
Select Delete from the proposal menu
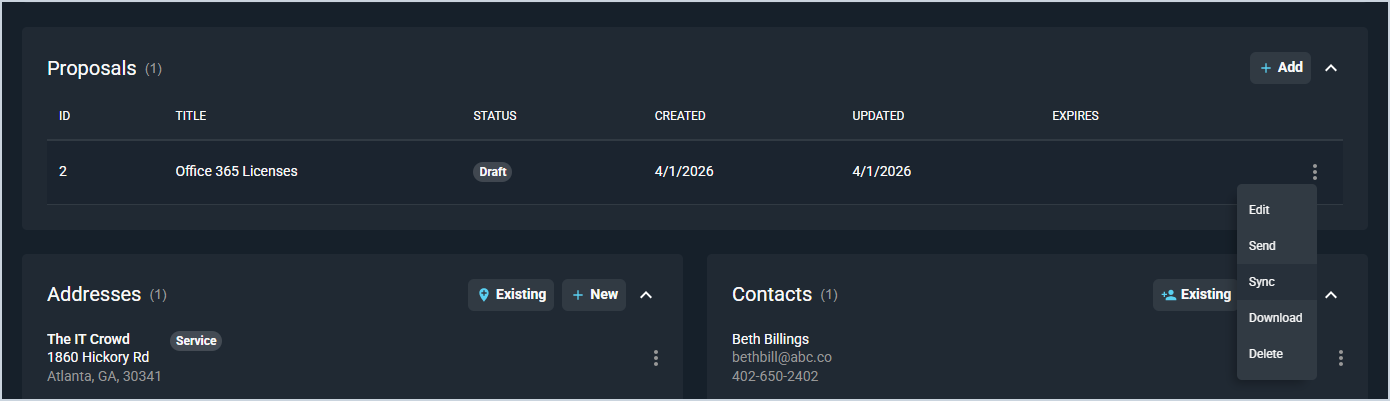(x=1266, y=354)
